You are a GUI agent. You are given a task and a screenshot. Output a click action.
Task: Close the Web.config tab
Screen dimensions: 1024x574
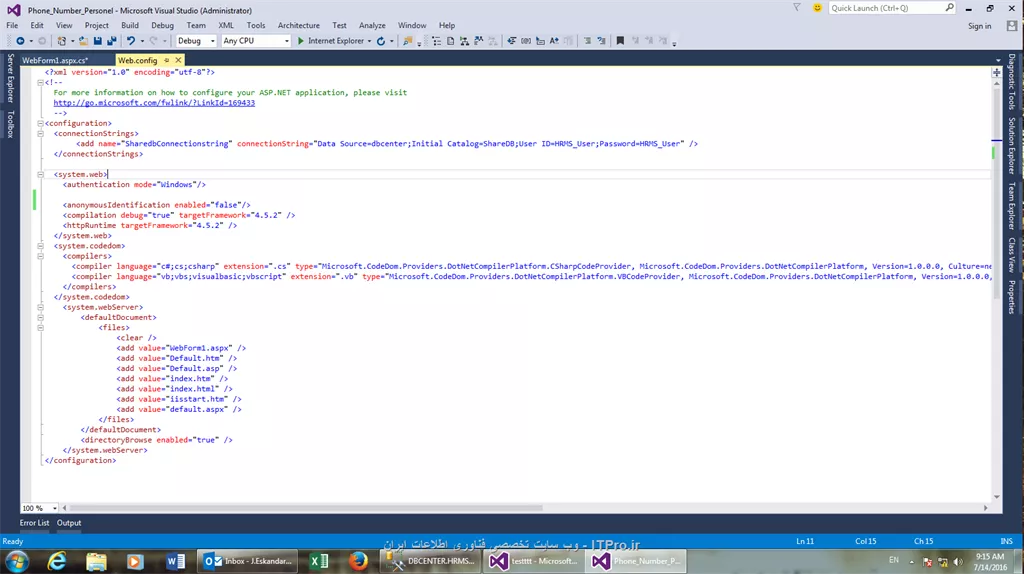[x=178, y=60]
